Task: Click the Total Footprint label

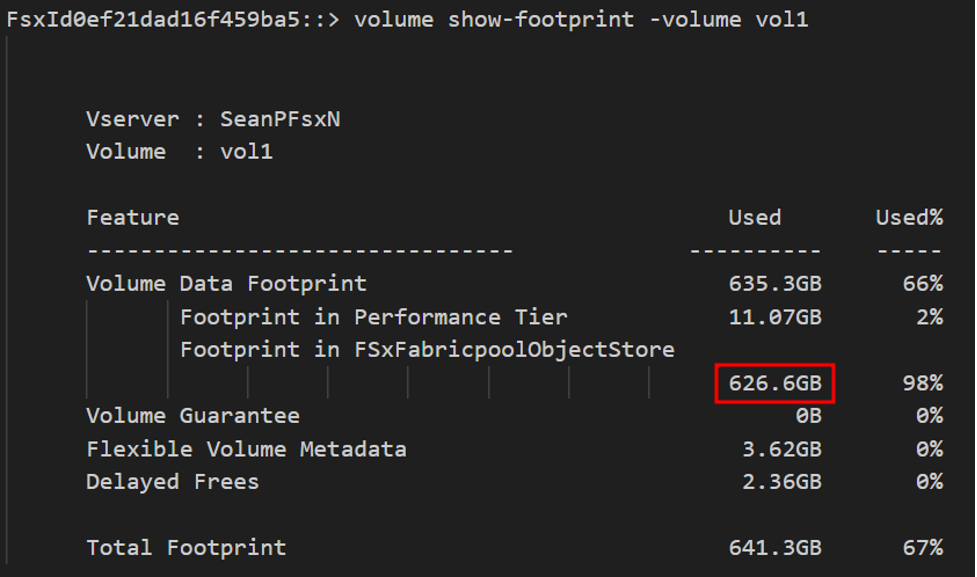Action: [x=186, y=548]
